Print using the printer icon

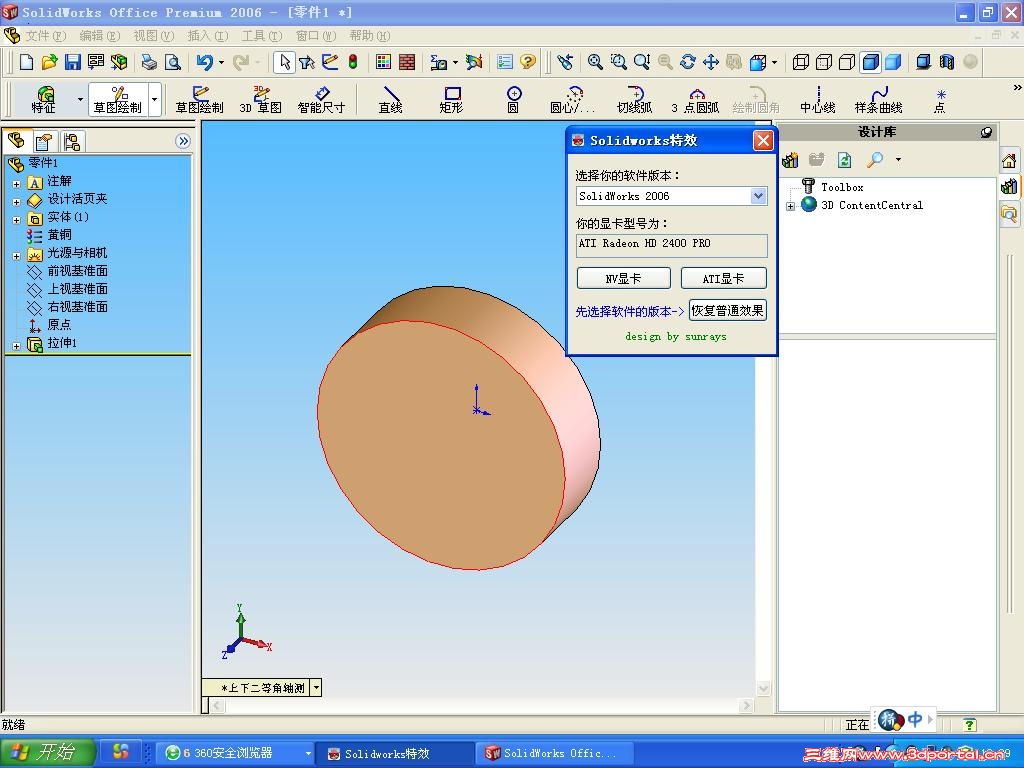[150, 62]
